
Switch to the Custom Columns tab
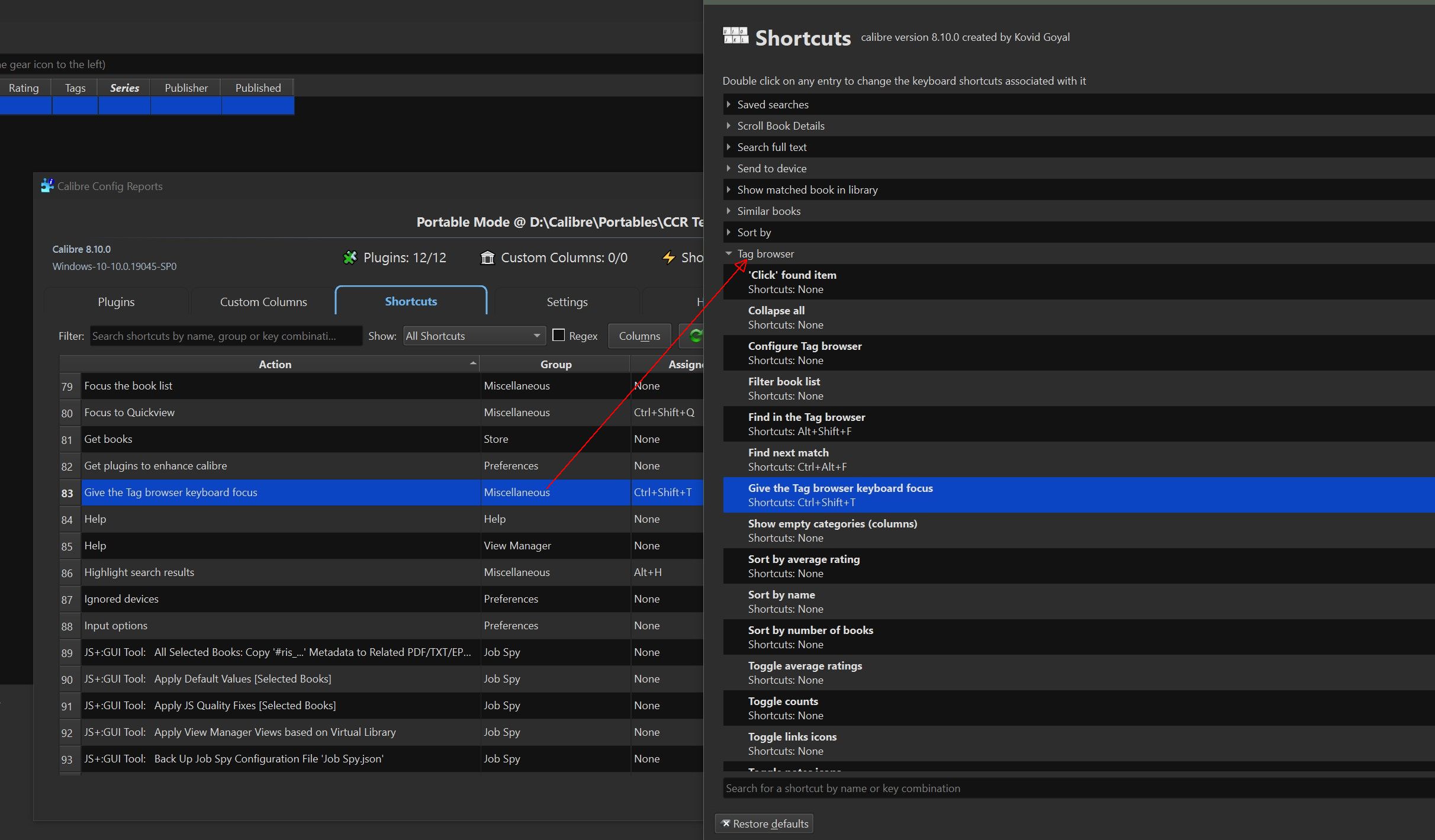click(x=263, y=302)
